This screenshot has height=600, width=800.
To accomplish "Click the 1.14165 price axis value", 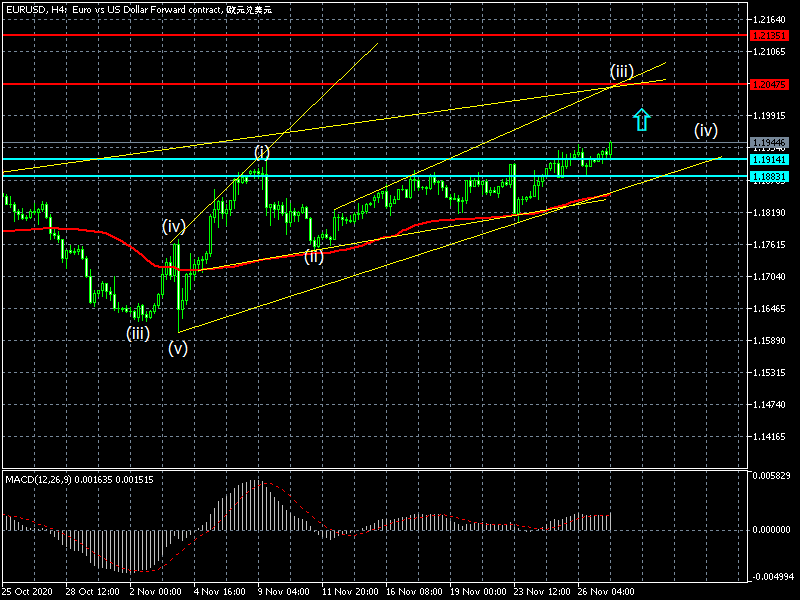I will click(769, 437).
